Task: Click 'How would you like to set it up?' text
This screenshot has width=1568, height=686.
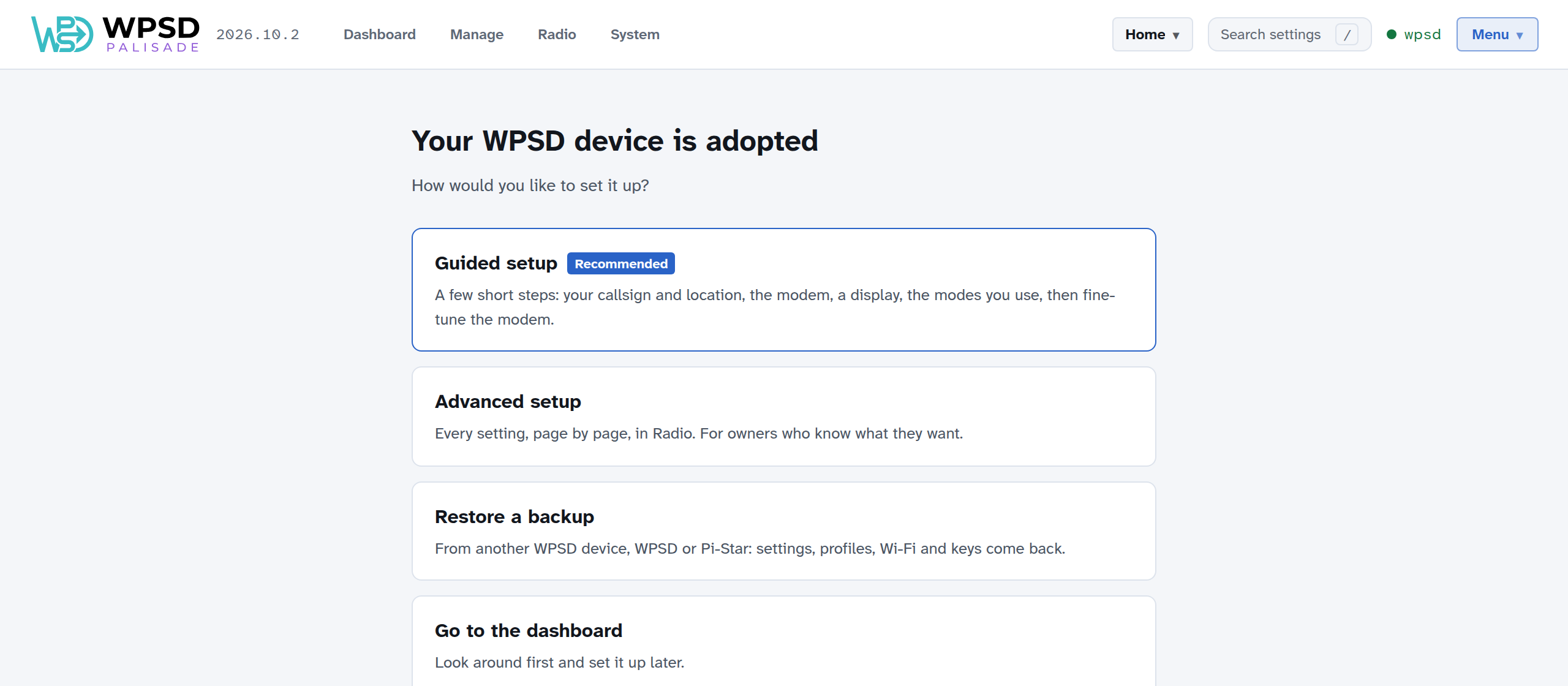Action: (530, 186)
